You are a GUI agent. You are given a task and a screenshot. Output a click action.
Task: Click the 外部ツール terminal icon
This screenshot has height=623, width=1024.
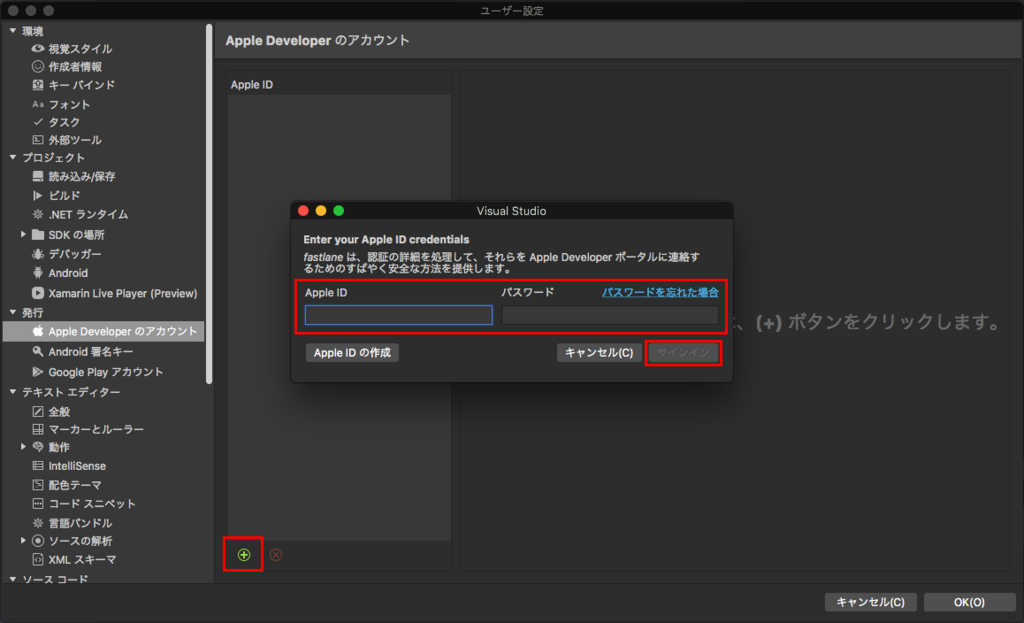pyautogui.click(x=38, y=140)
